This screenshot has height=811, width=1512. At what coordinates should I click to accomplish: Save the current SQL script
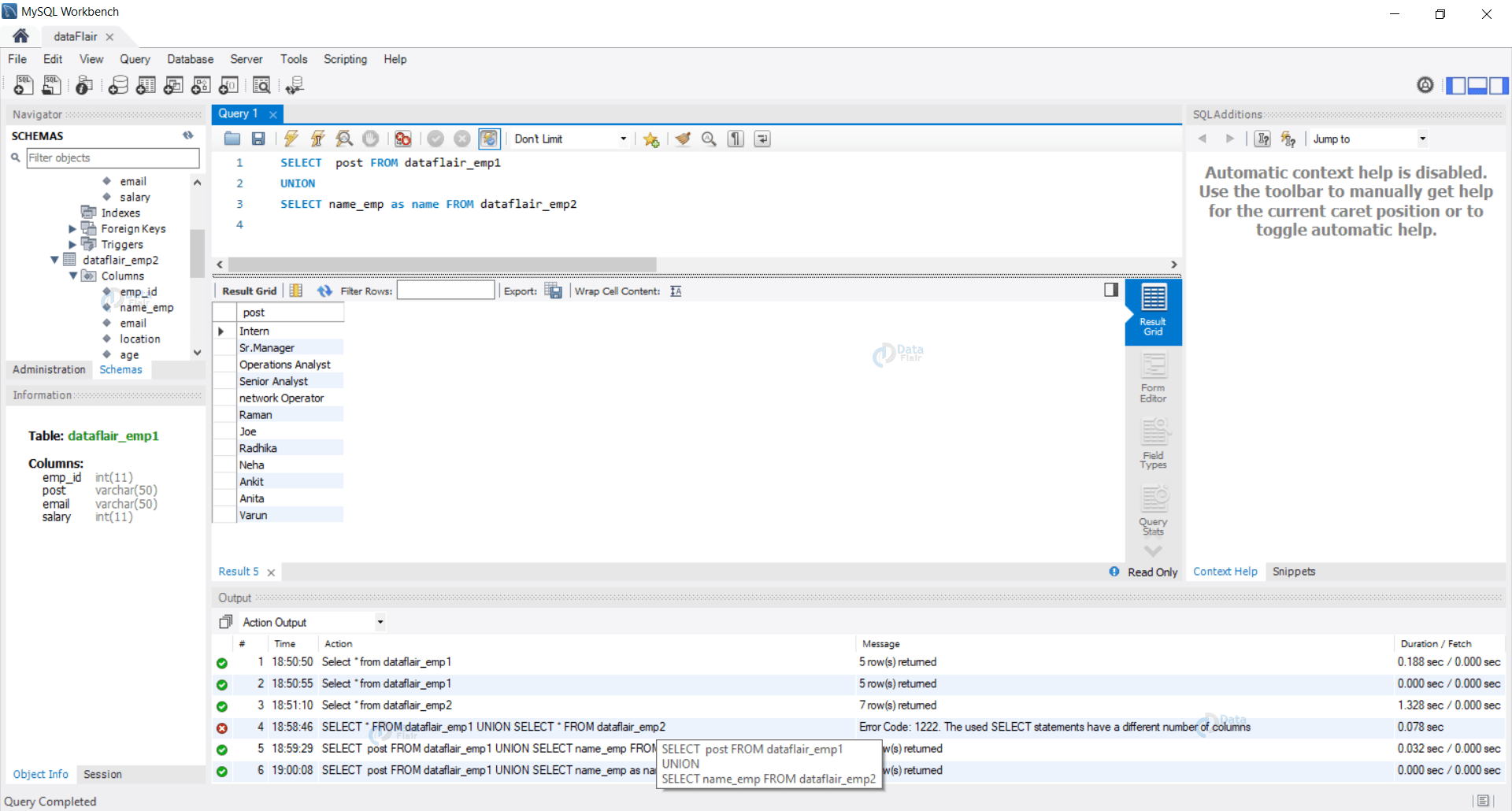[x=258, y=139]
